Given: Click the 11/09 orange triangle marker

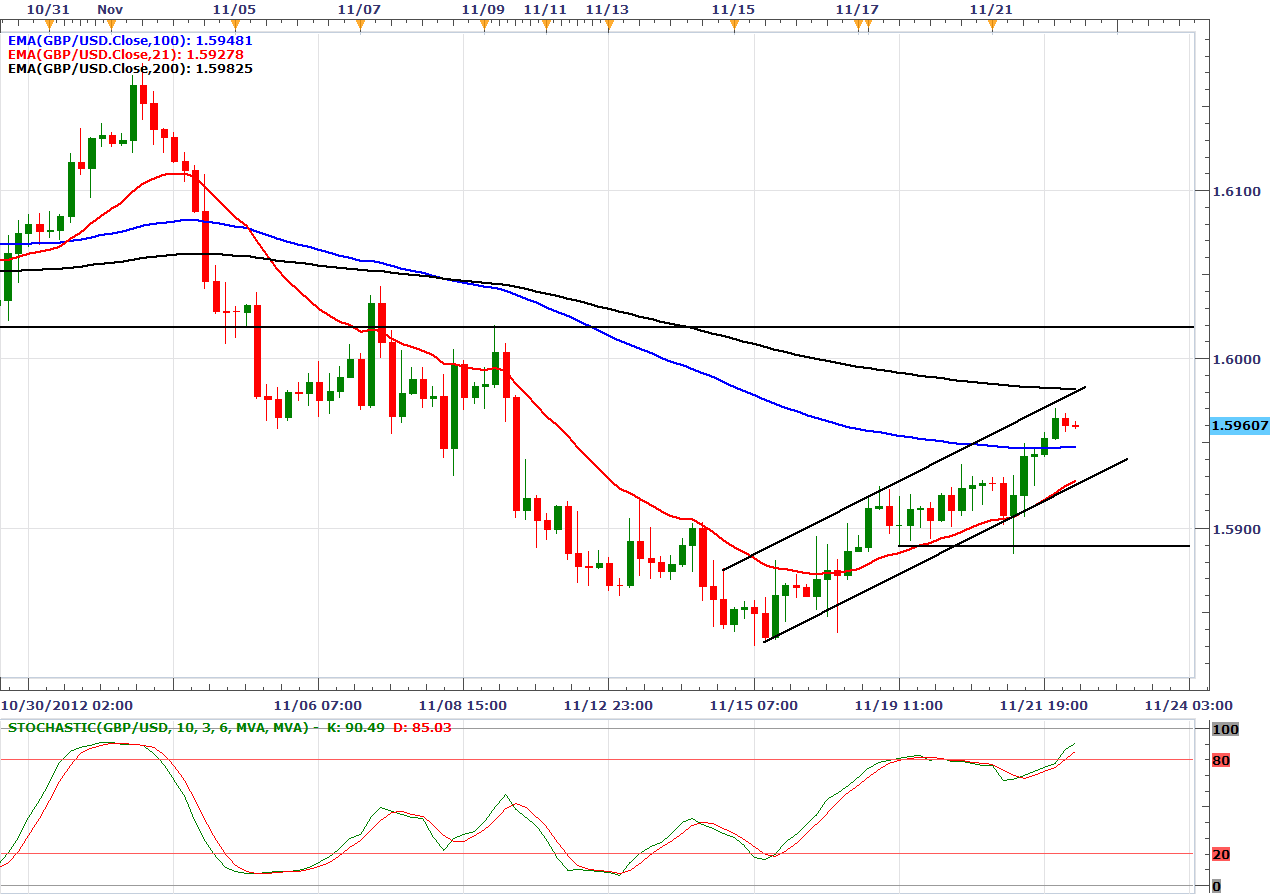Looking at the screenshot, I should (484, 27).
